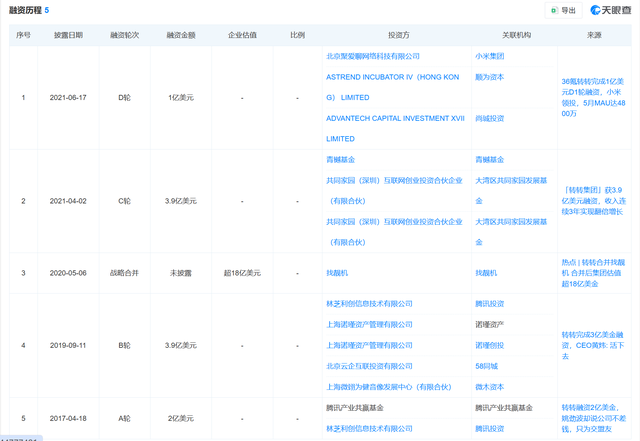Select the 关联机构 column header
The width and height of the screenshot is (640, 441).
[x=516, y=35]
